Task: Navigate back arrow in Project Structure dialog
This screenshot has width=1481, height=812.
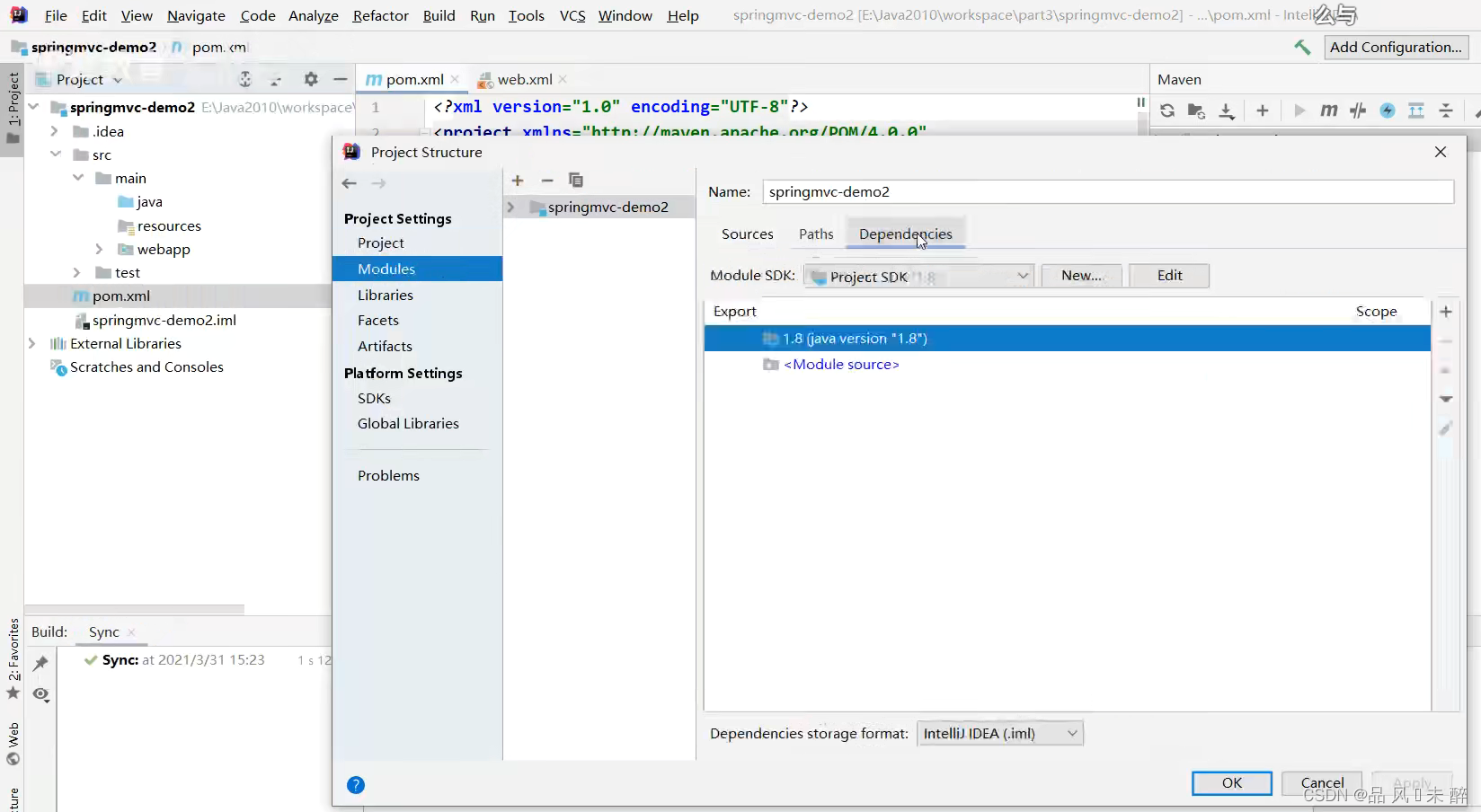Action: pos(350,183)
